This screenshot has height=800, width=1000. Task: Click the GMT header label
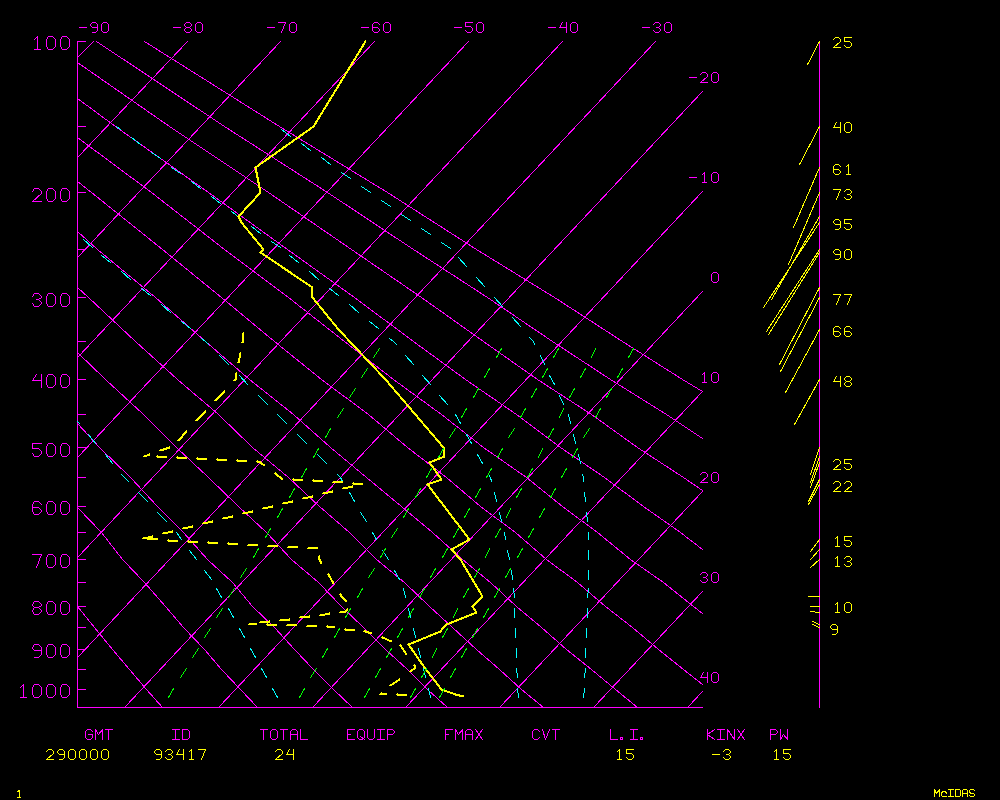(x=98, y=735)
